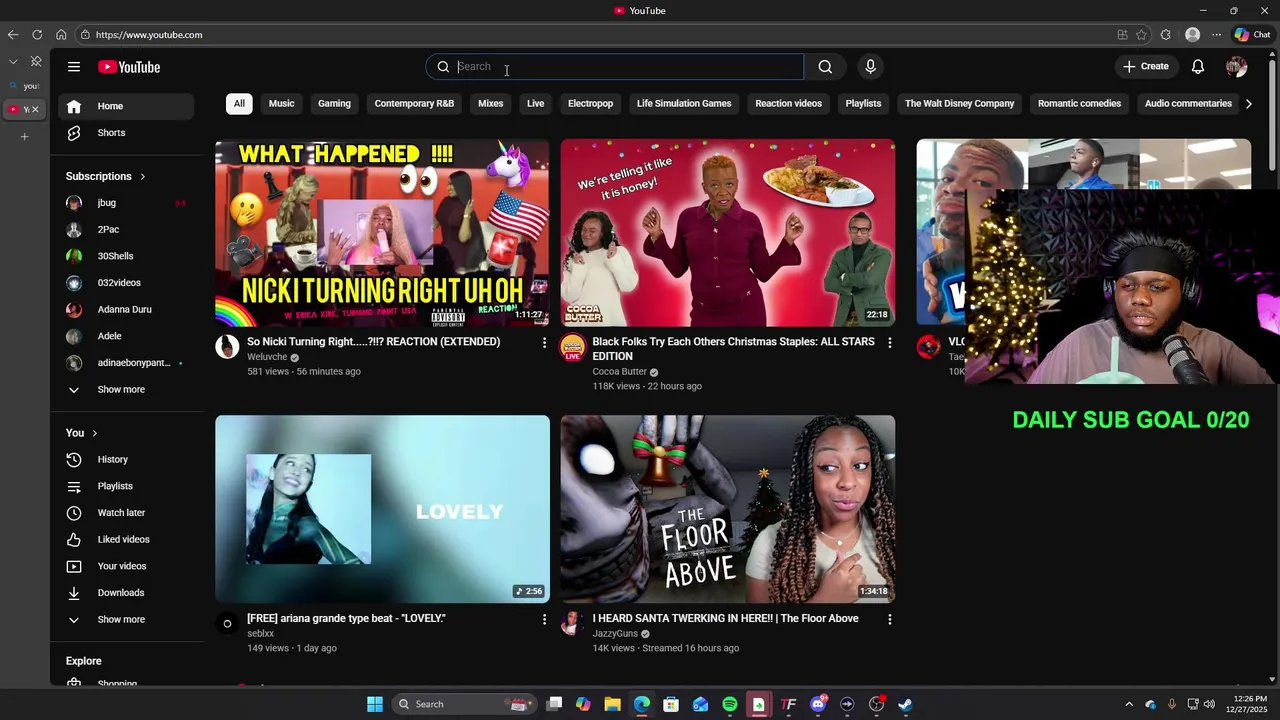Open the LOVELY ariana grande beat thumbnail
The height and width of the screenshot is (720, 1280).
point(382,509)
